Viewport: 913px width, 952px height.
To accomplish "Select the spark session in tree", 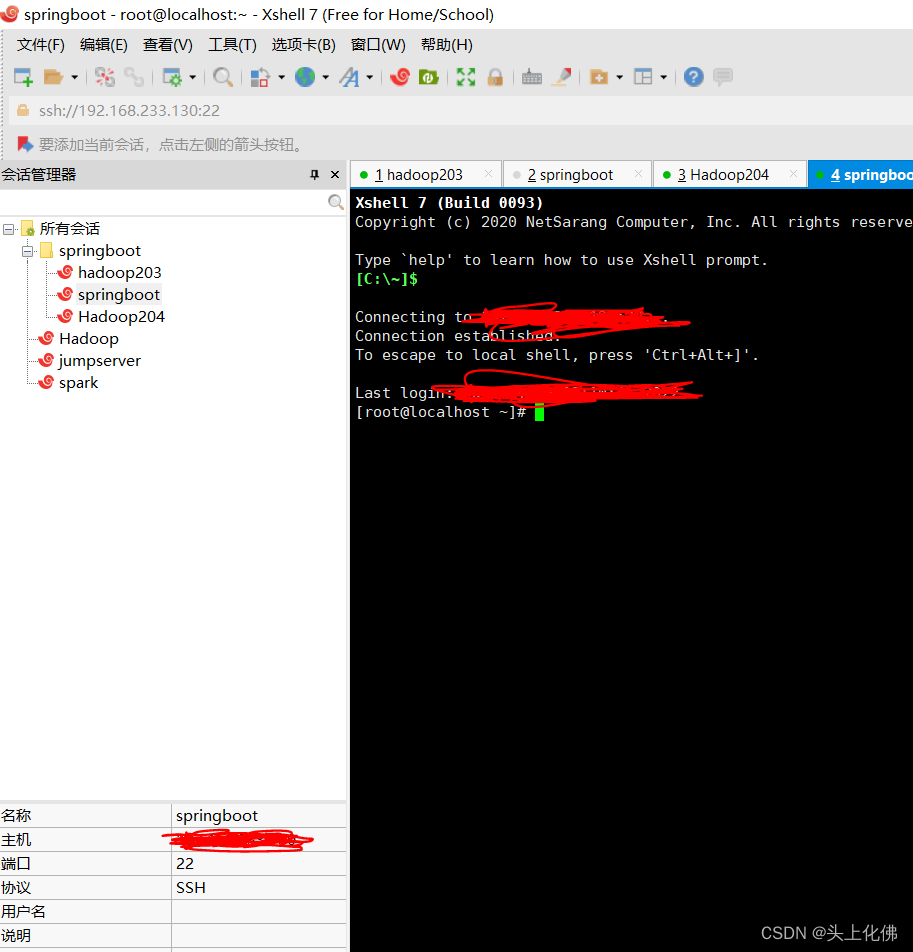I will 78,382.
